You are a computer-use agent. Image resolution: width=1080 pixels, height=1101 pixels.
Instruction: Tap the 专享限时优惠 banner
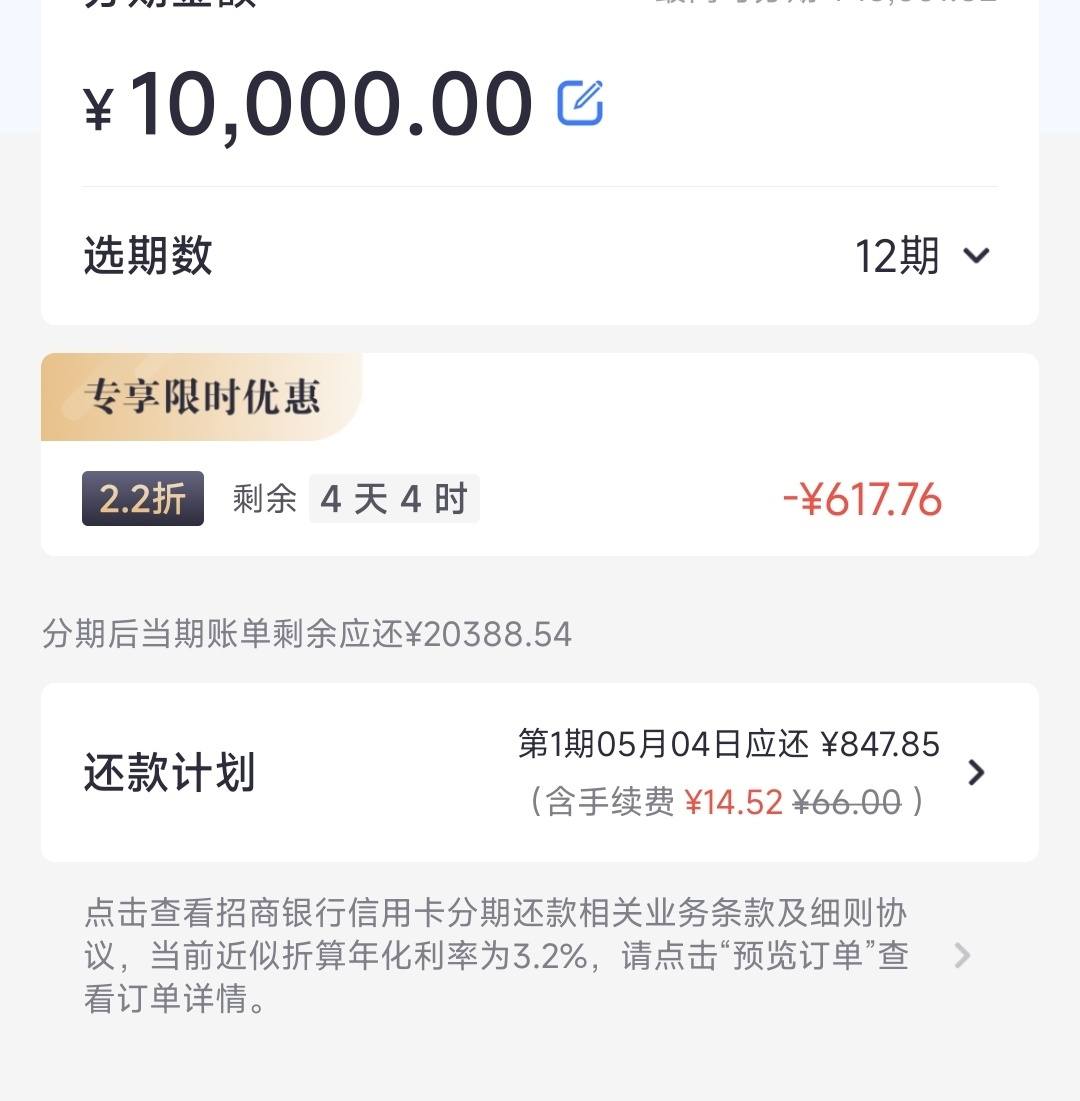click(202, 397)
